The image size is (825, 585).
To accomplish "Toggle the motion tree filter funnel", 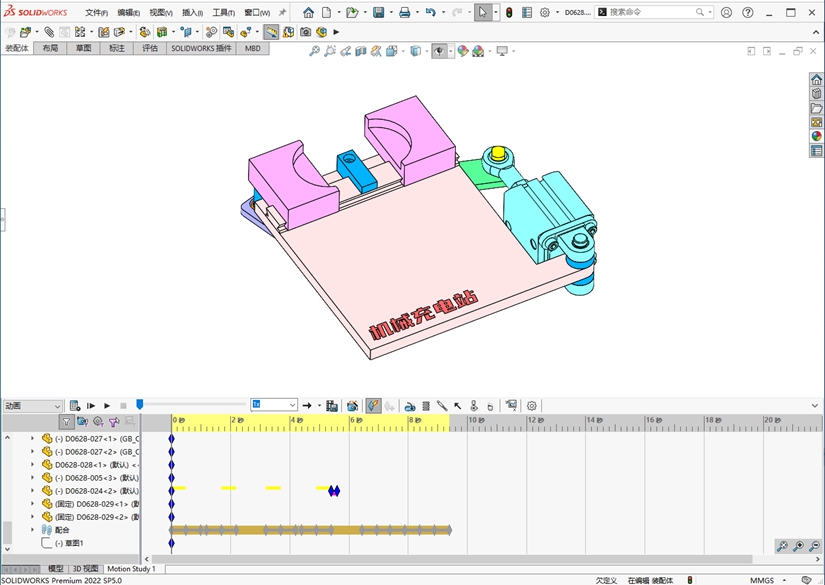I will (66, 422).
